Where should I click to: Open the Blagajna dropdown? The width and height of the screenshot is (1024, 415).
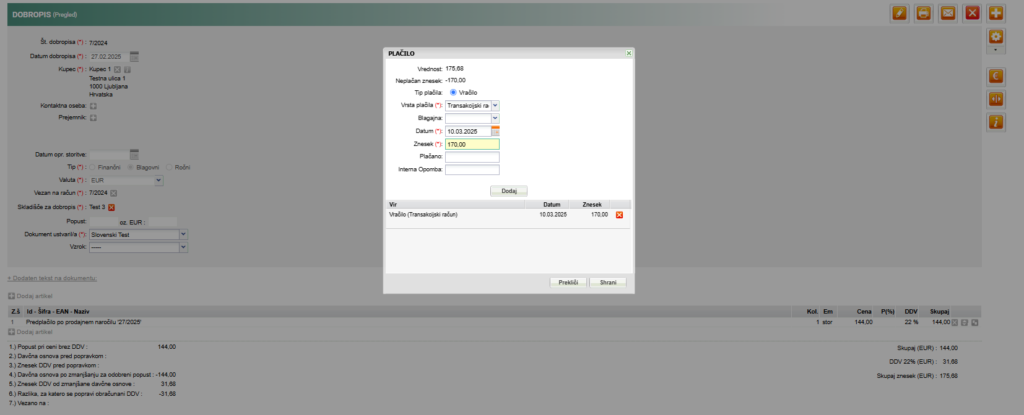[495, 118]
